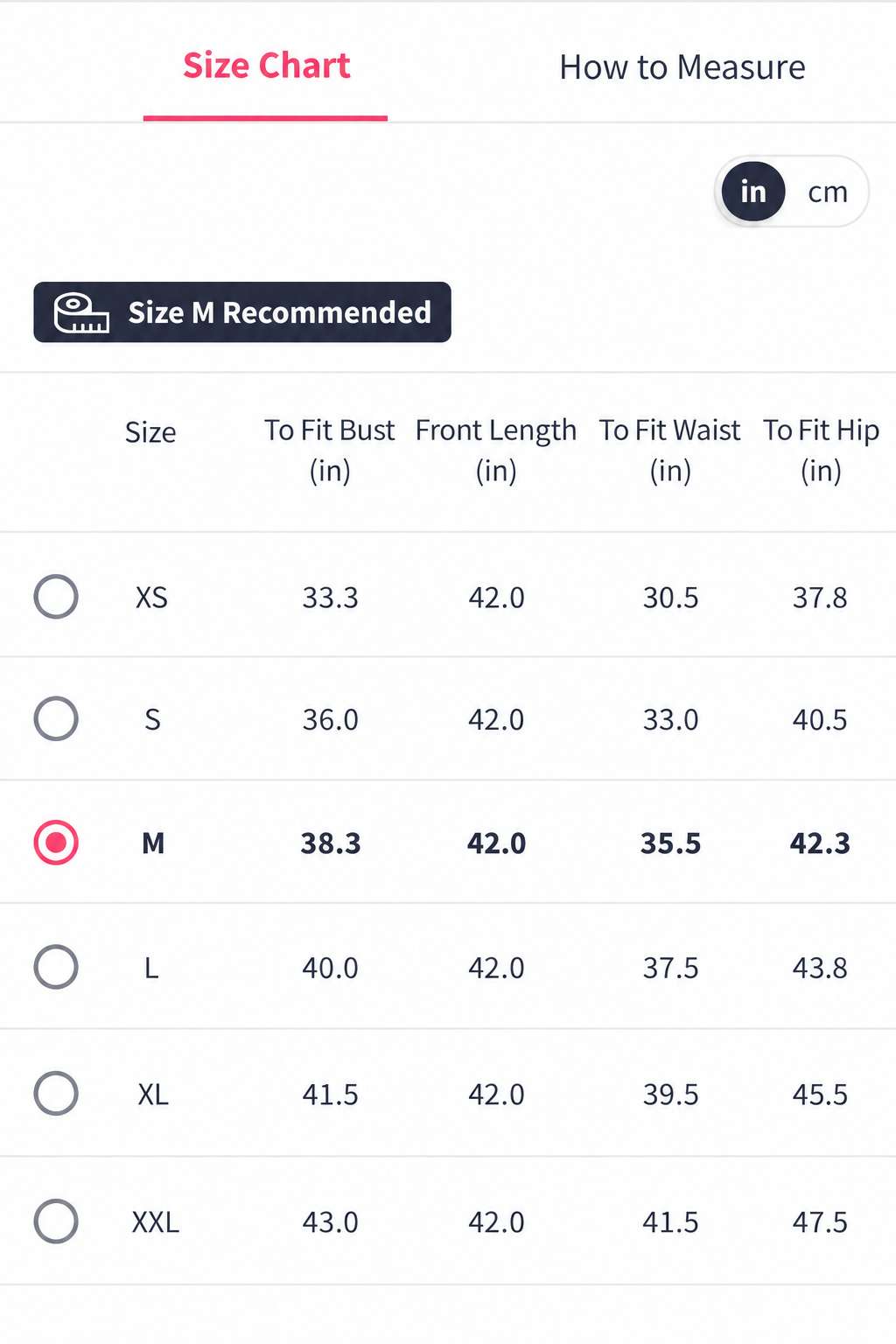Click the To Fit Bust column header
Viewport: 896px width, 1344px height.
pyautogui.click(x=330, y=451)
